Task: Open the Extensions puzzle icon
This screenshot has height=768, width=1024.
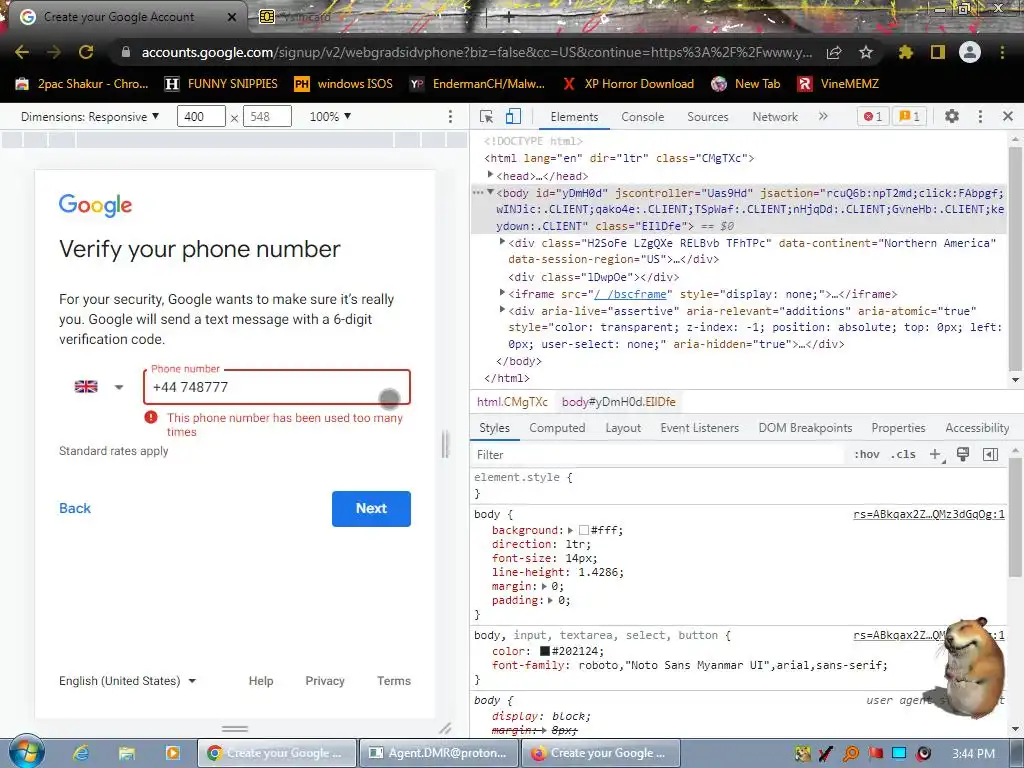Action: pos(906,52)
